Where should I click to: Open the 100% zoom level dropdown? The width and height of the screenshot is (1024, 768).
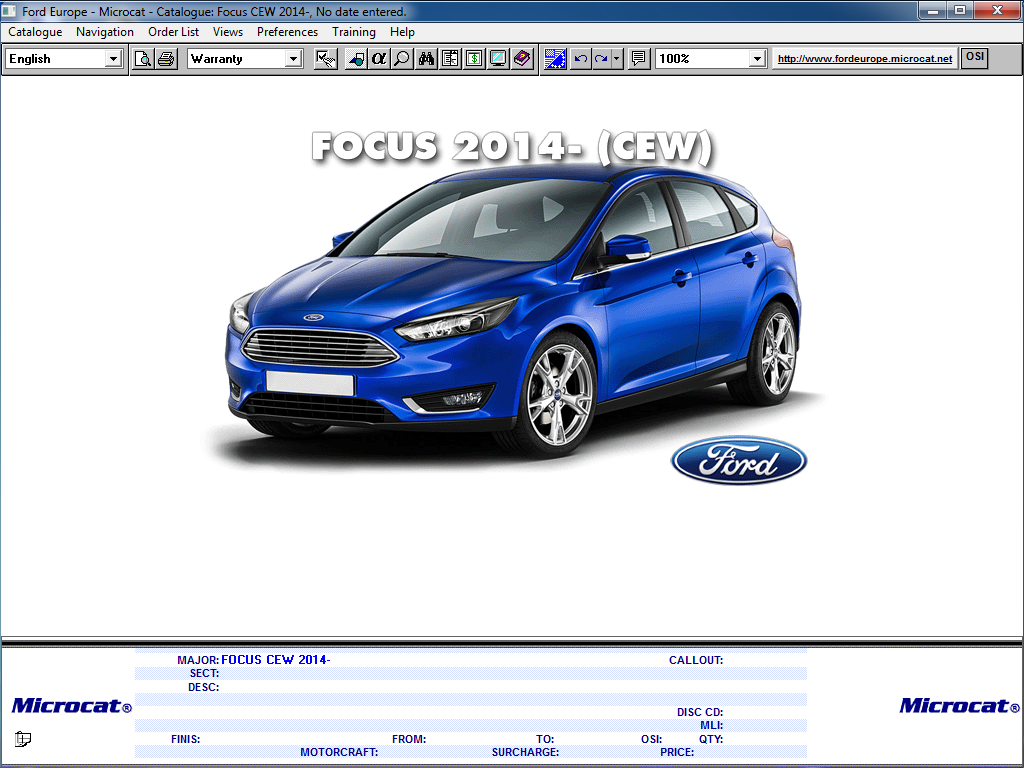coord(756,58)
